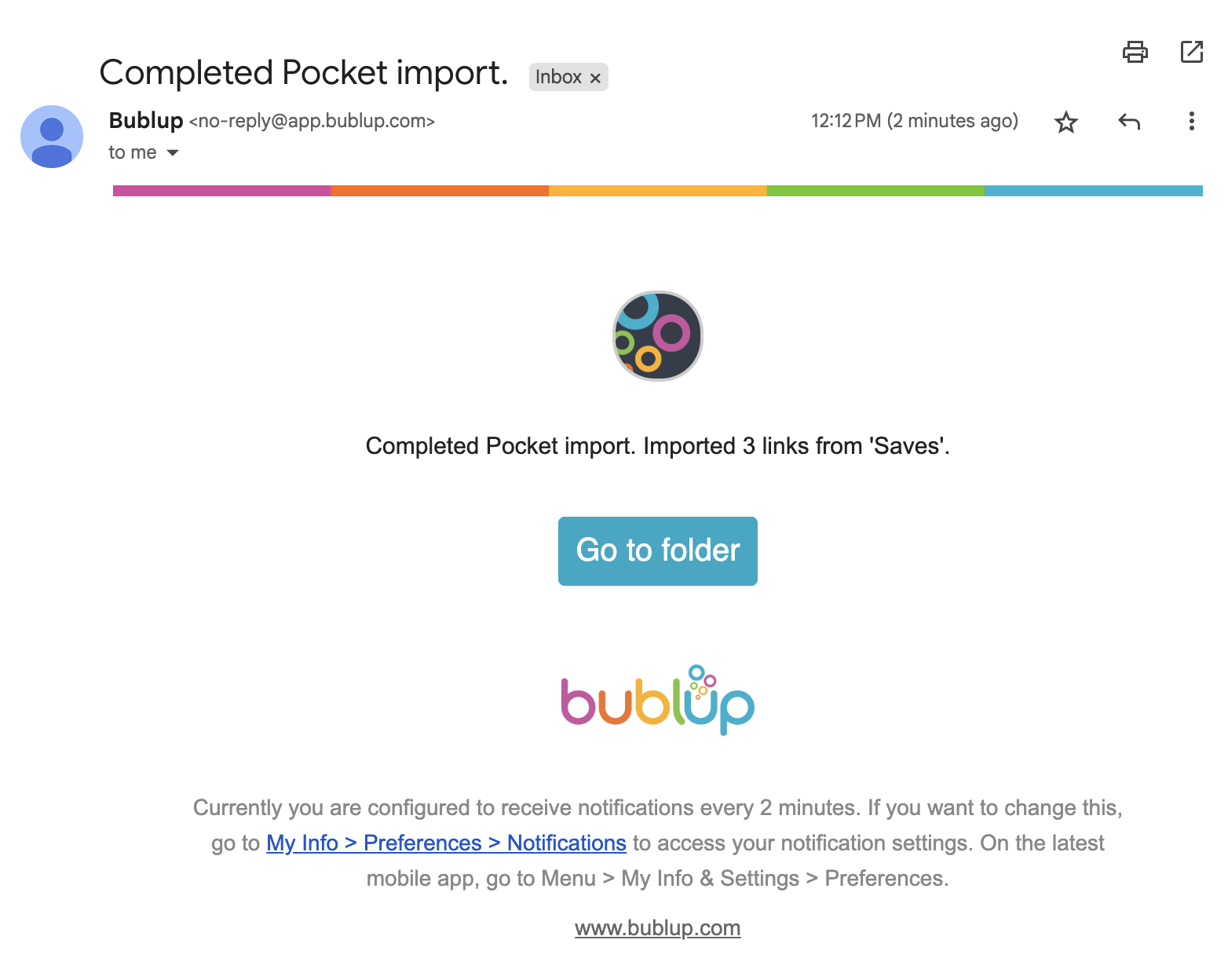This screenshot has height=980, width=1228.
Task: Click the round Bublup bubbles app icon
Action: 657,336
